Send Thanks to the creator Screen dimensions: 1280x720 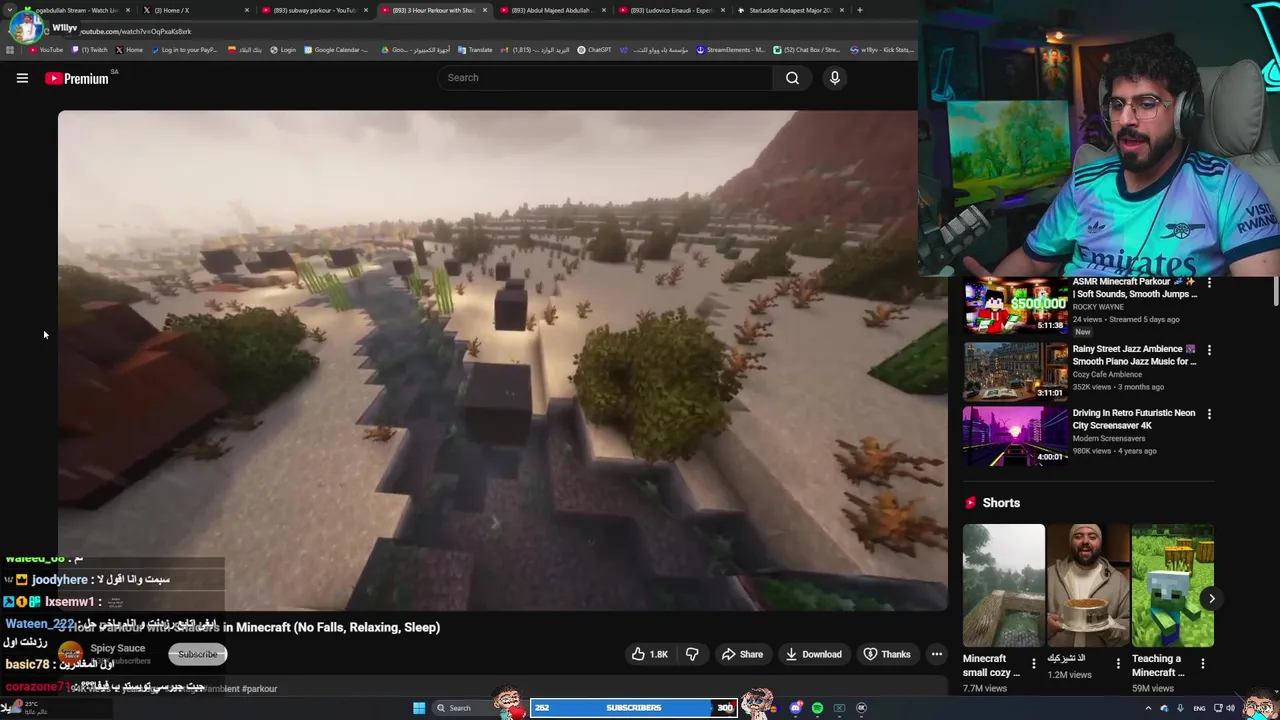click(x=887, y=654)
